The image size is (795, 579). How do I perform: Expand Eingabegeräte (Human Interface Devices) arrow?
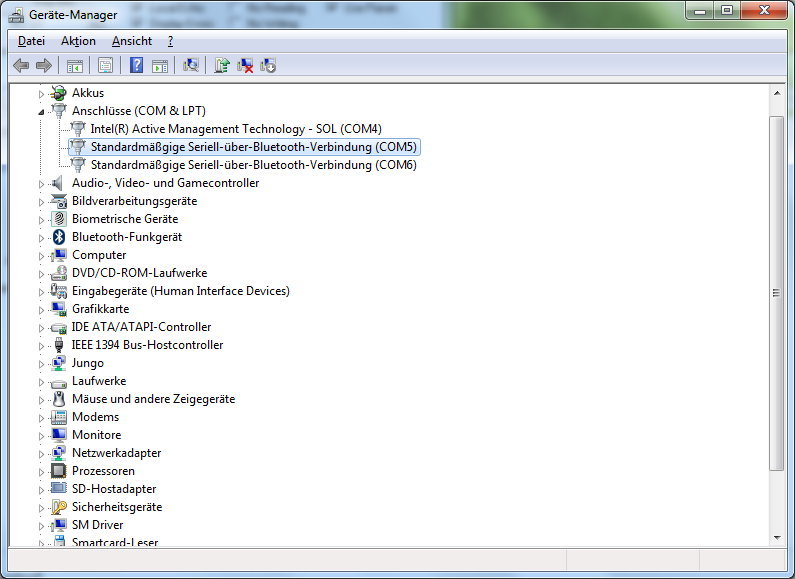click(x=41, y=292)
